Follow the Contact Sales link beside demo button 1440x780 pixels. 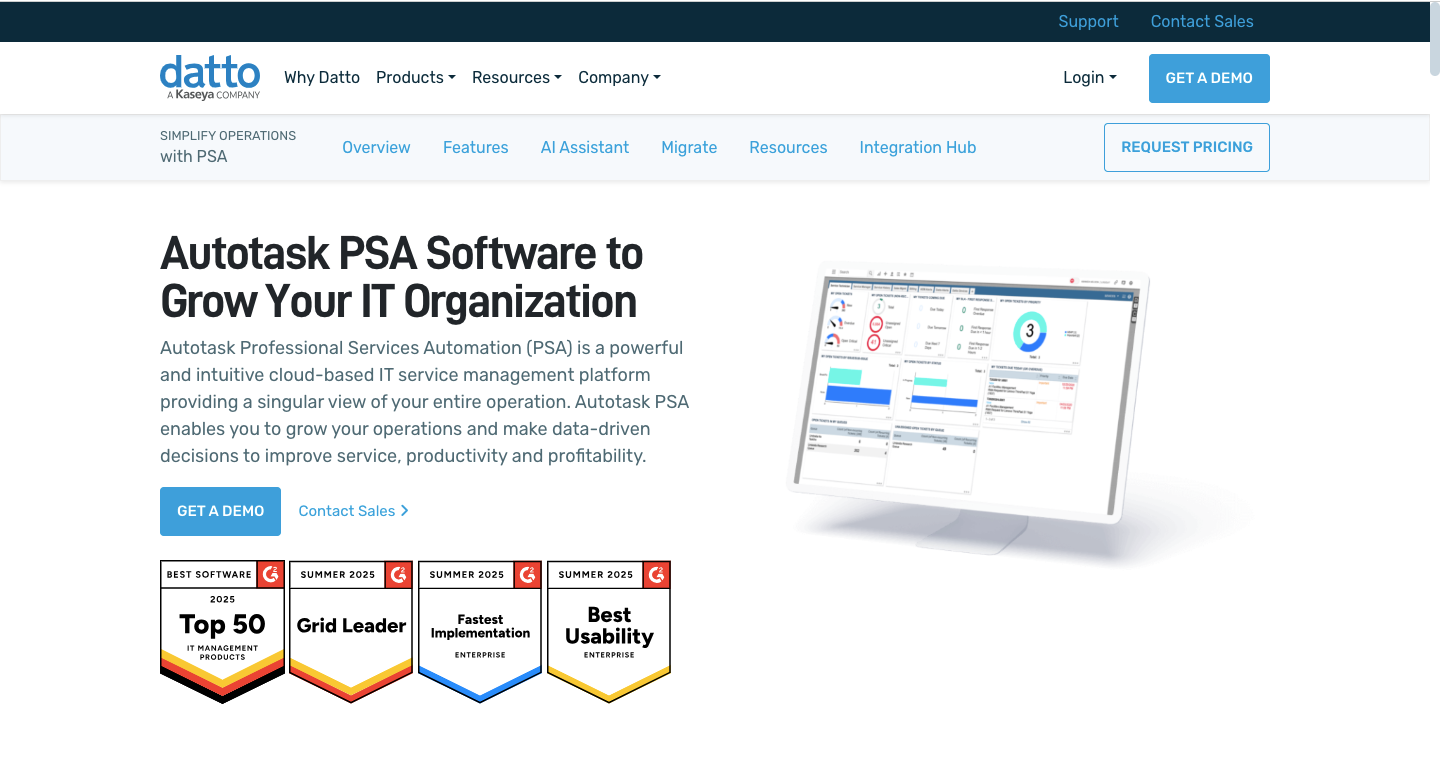354,511
